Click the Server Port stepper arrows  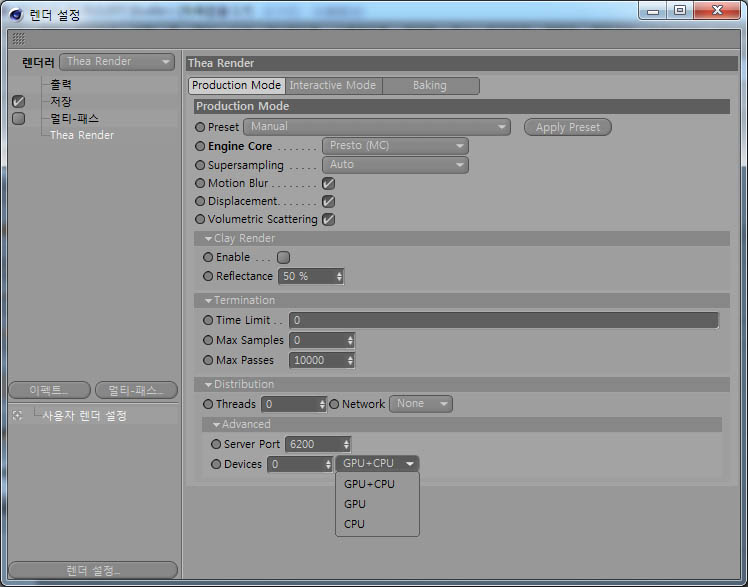[x=346, y=444]
